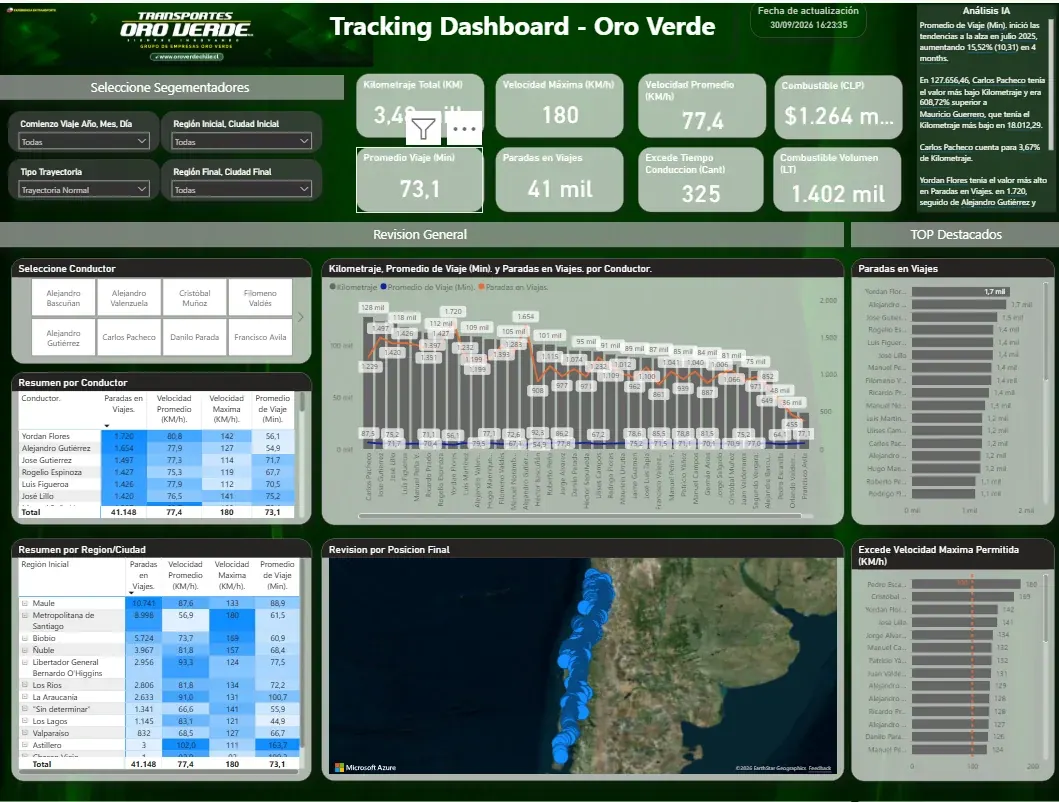Open Región Final, Ciudad Final dropdown
Viewport: 1059px width, 802px height.
pyautogui.click(x=241, y=190)
